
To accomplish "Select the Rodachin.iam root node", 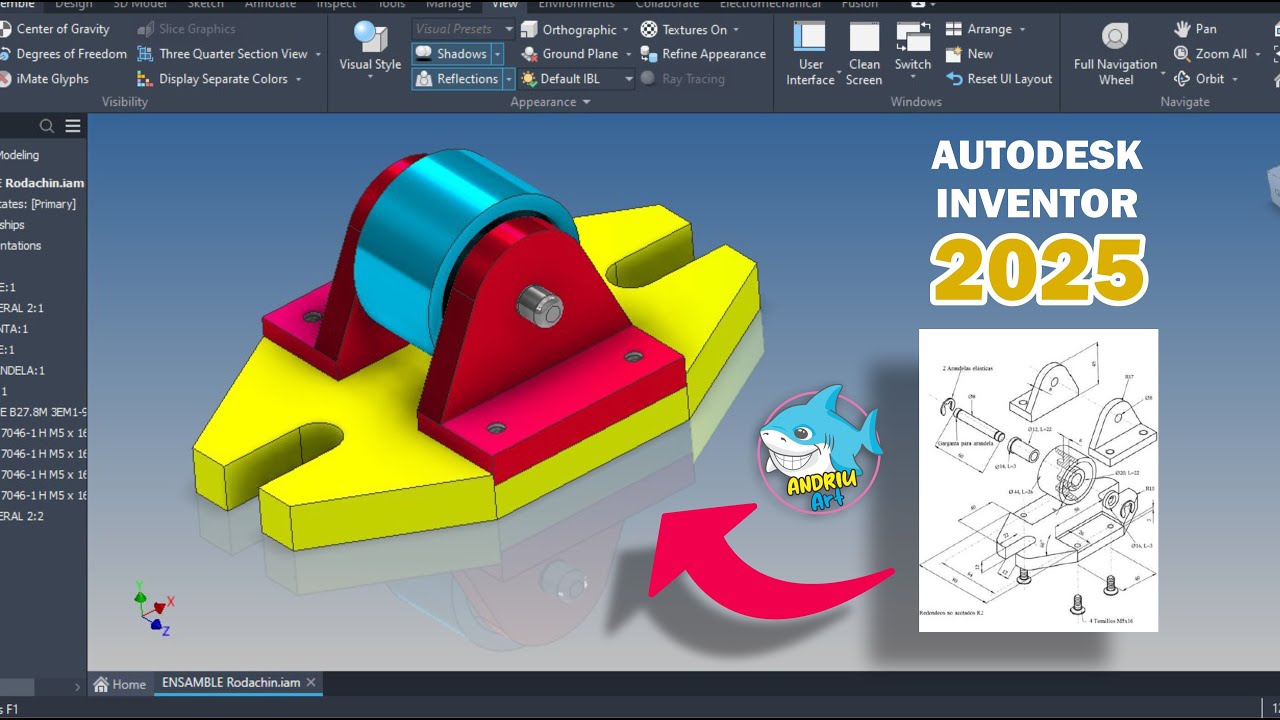I will [x=43, y=183].
